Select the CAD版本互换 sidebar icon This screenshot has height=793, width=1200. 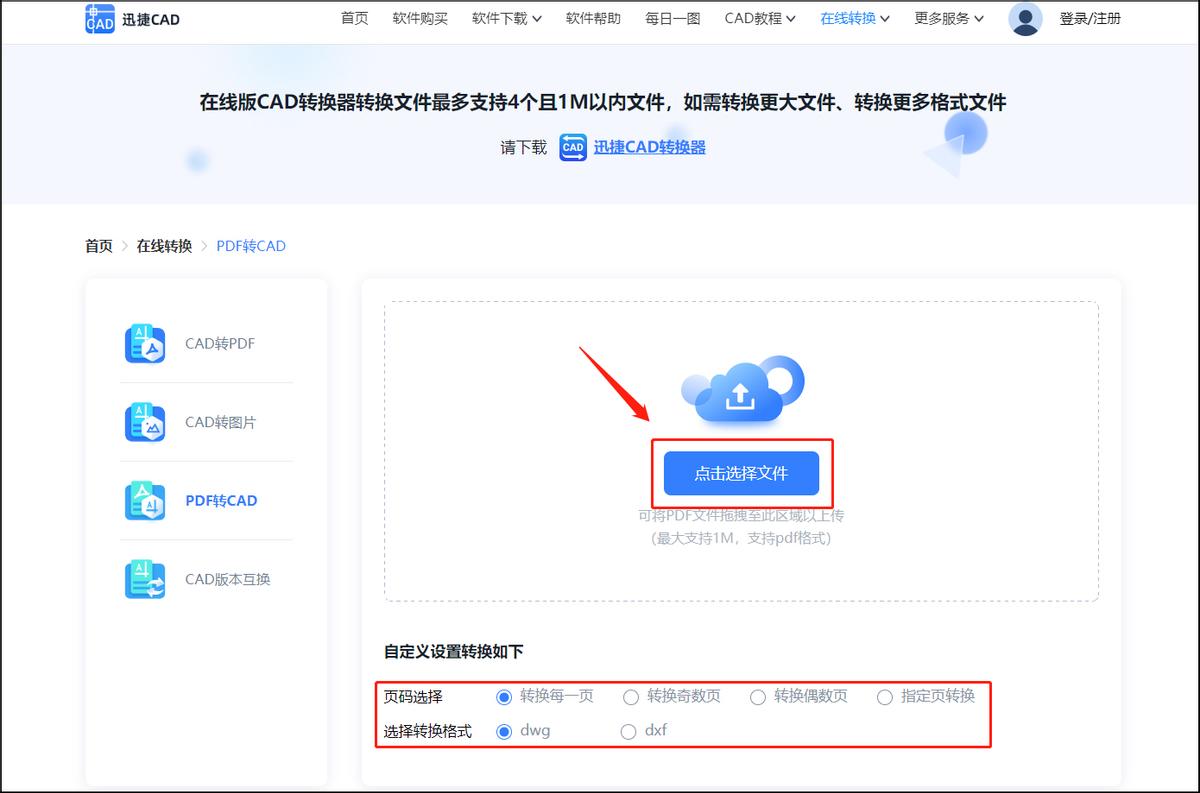point(145,580)
